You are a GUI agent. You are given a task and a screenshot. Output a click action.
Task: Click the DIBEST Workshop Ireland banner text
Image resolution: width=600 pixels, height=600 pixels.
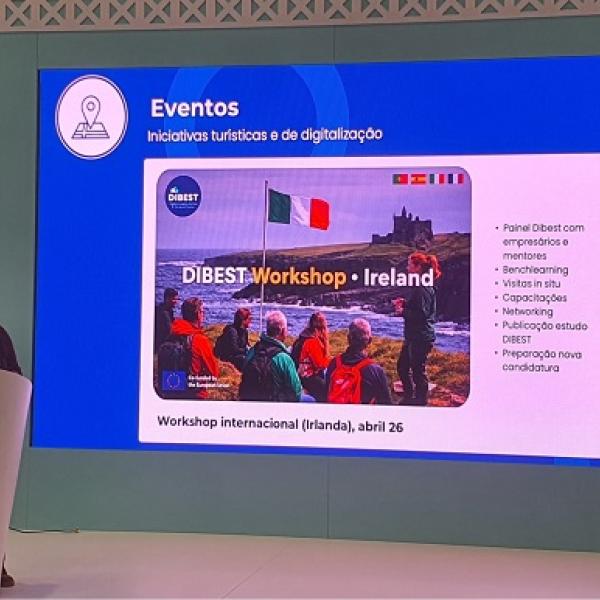coord(308,277)
